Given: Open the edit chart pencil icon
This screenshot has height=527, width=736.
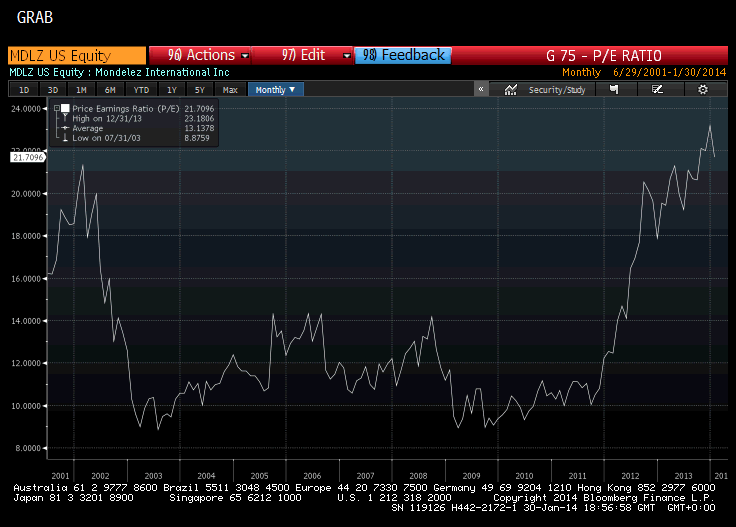Looking at the screenshot, I should click(657, 90).
